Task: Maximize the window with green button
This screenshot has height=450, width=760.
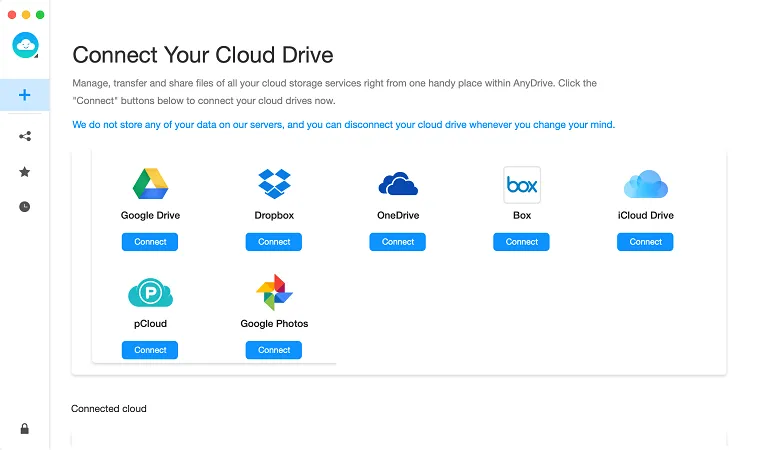Action: pyautogui.click(x=40, y=15)
